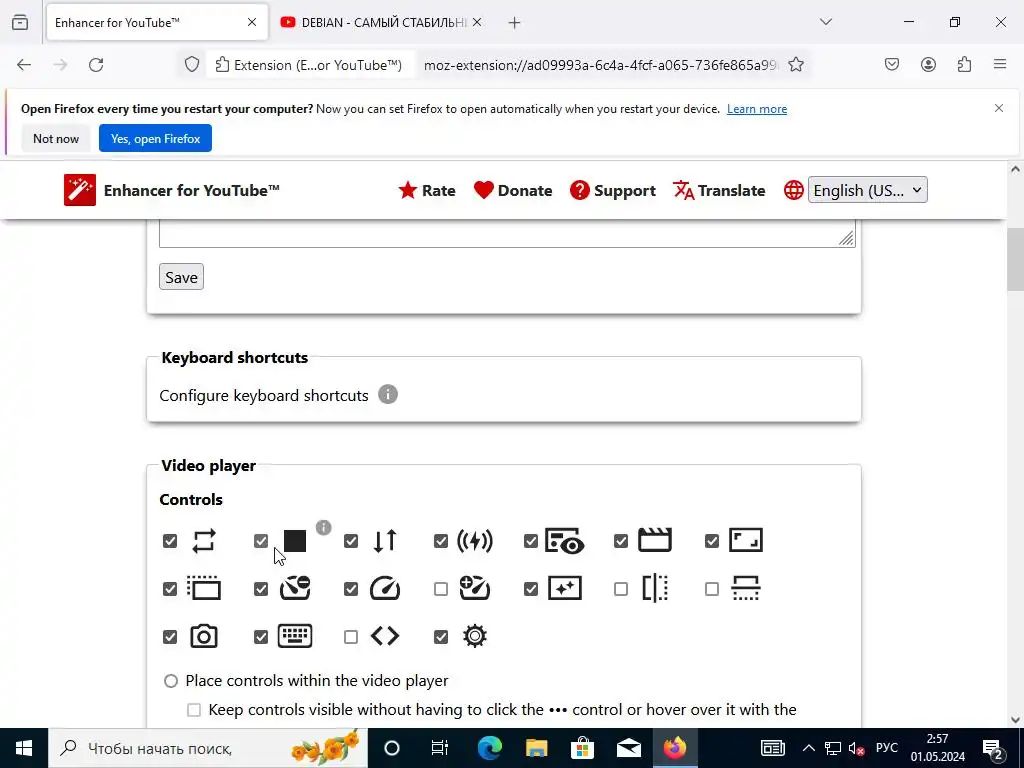Enable the angle brackets script checkbox

pyautogui.click(x=351, y=637)
